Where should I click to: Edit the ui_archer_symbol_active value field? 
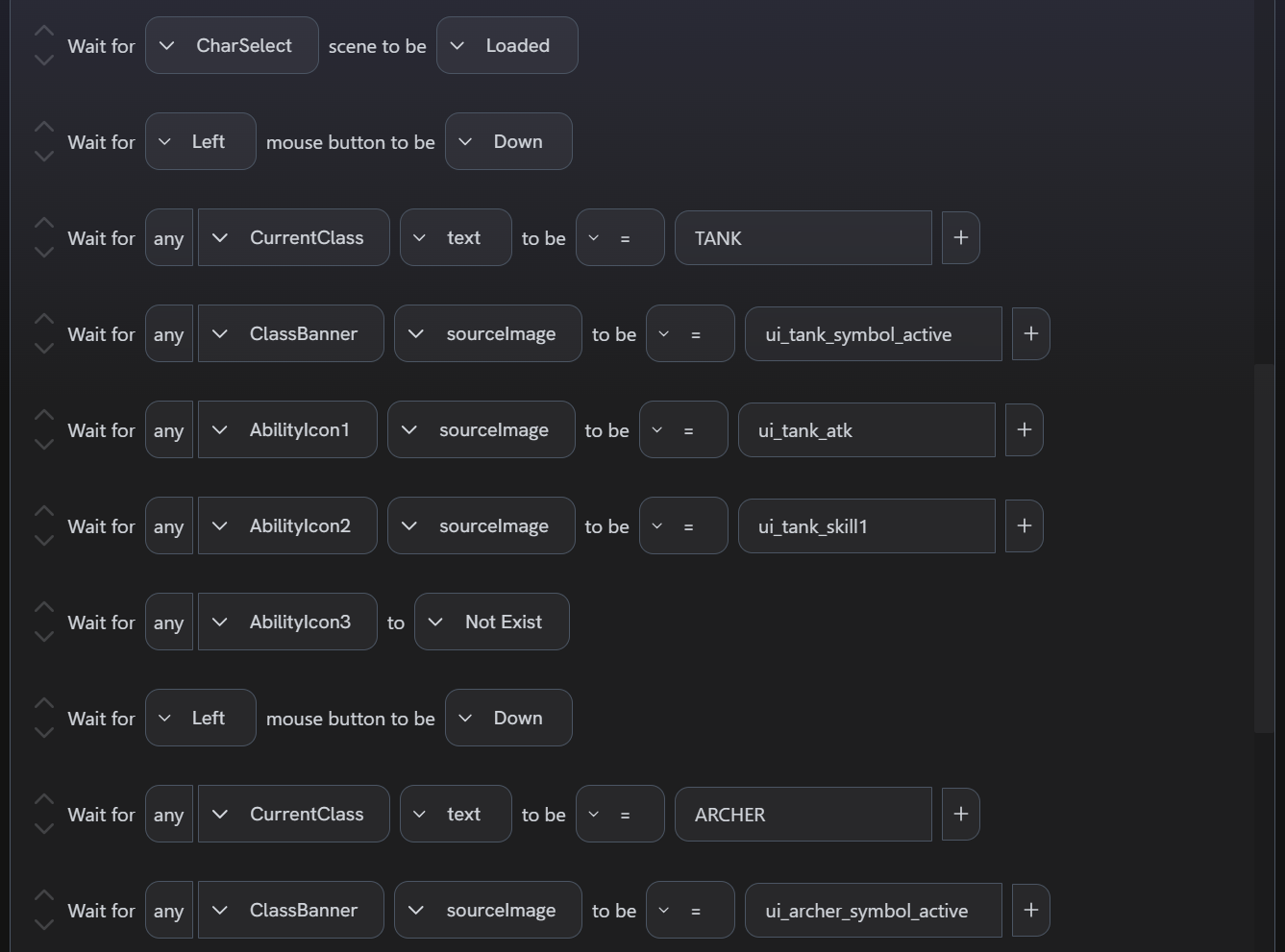874,910
